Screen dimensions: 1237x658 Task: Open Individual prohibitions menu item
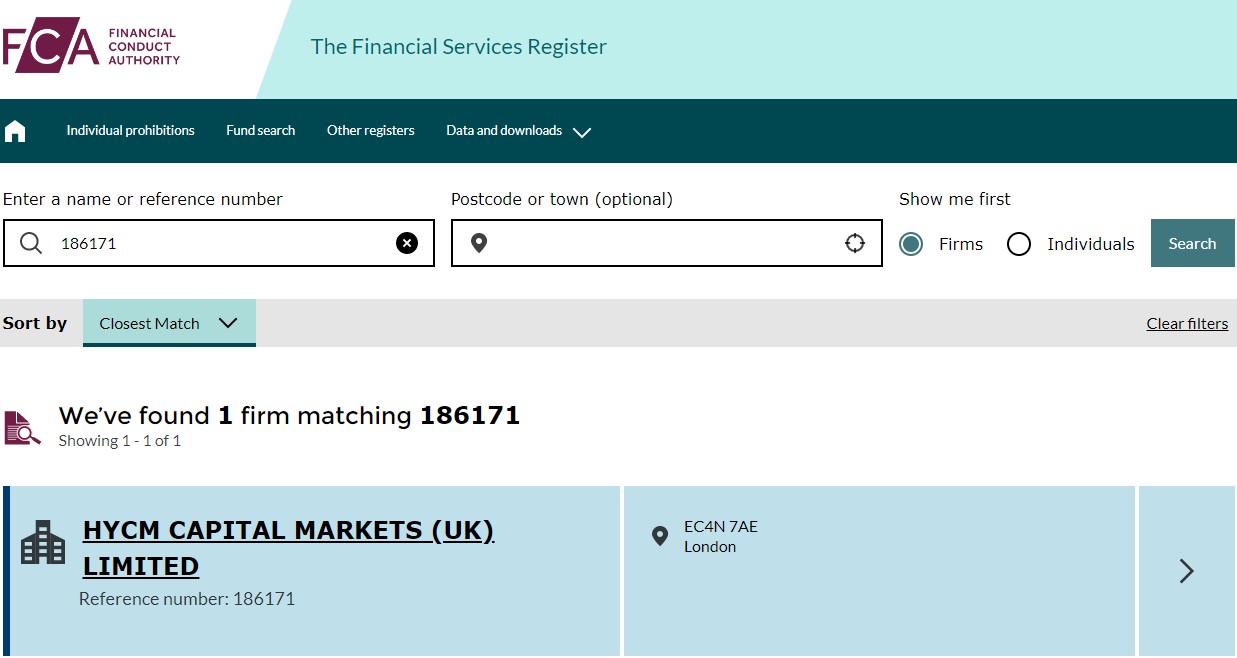point(130,131)
